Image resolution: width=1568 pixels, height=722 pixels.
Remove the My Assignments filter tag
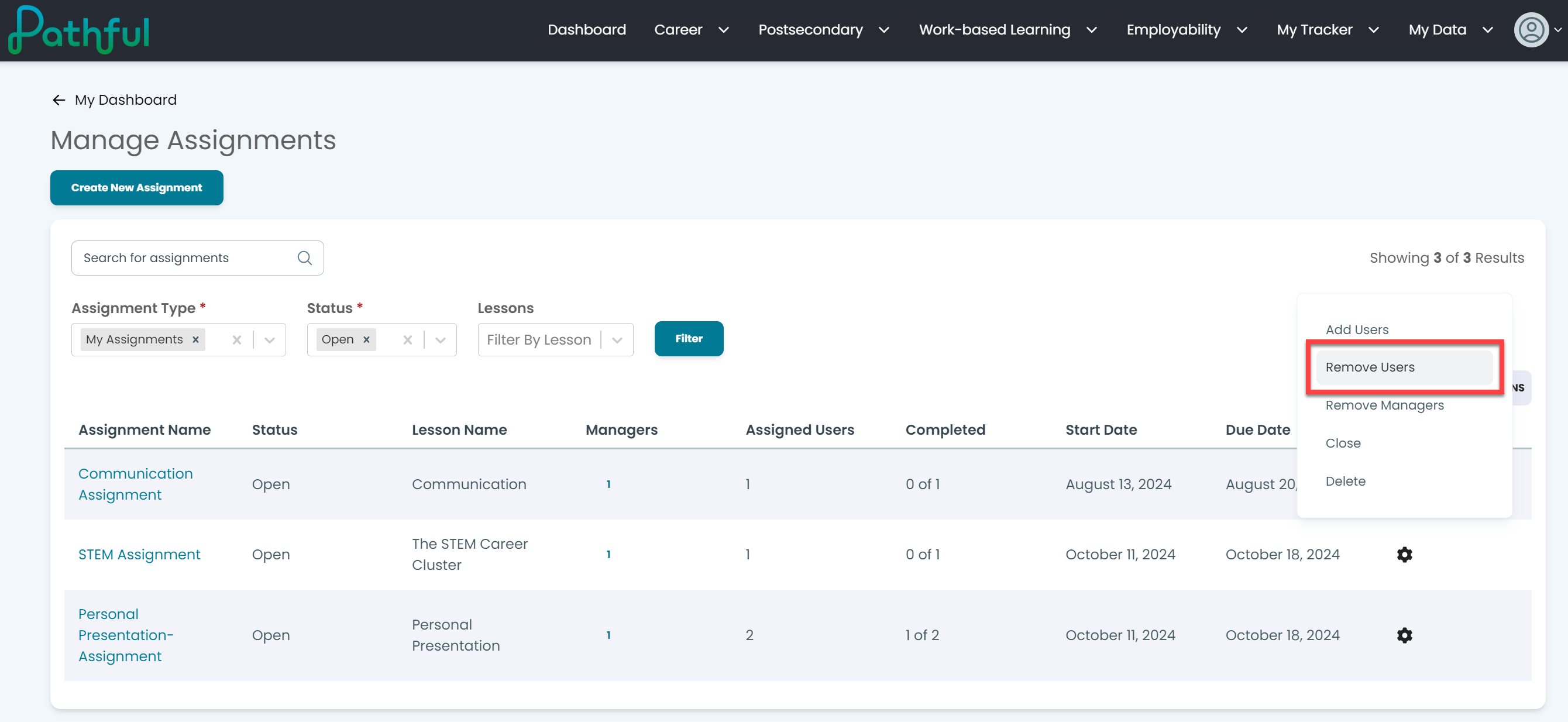[195, 340]
